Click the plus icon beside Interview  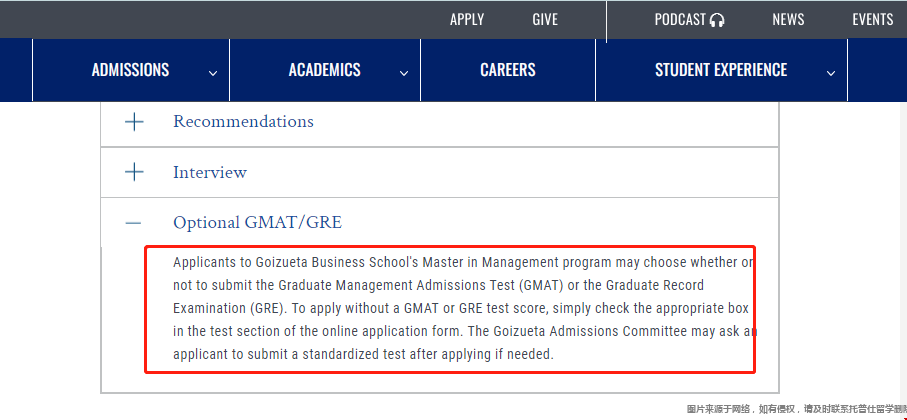134,172
